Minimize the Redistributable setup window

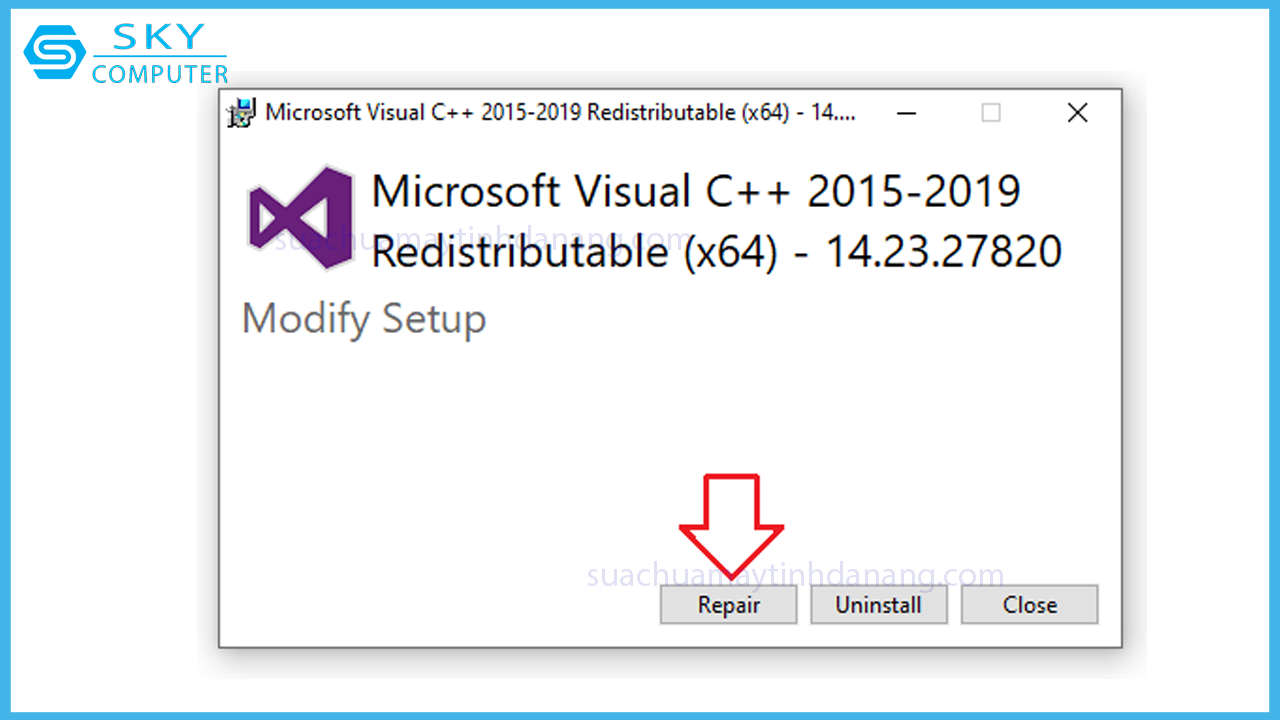[x=907, y=113]
